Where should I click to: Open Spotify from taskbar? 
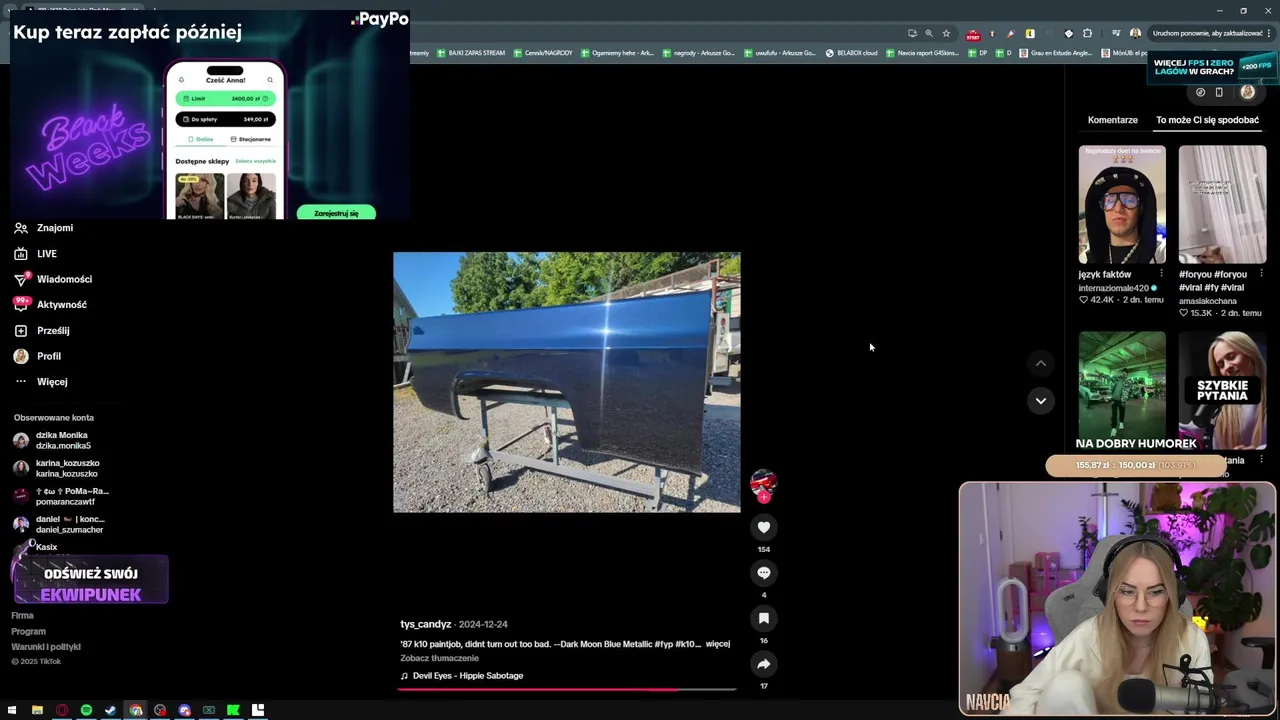pyautogui.click(x=86, y=711)
